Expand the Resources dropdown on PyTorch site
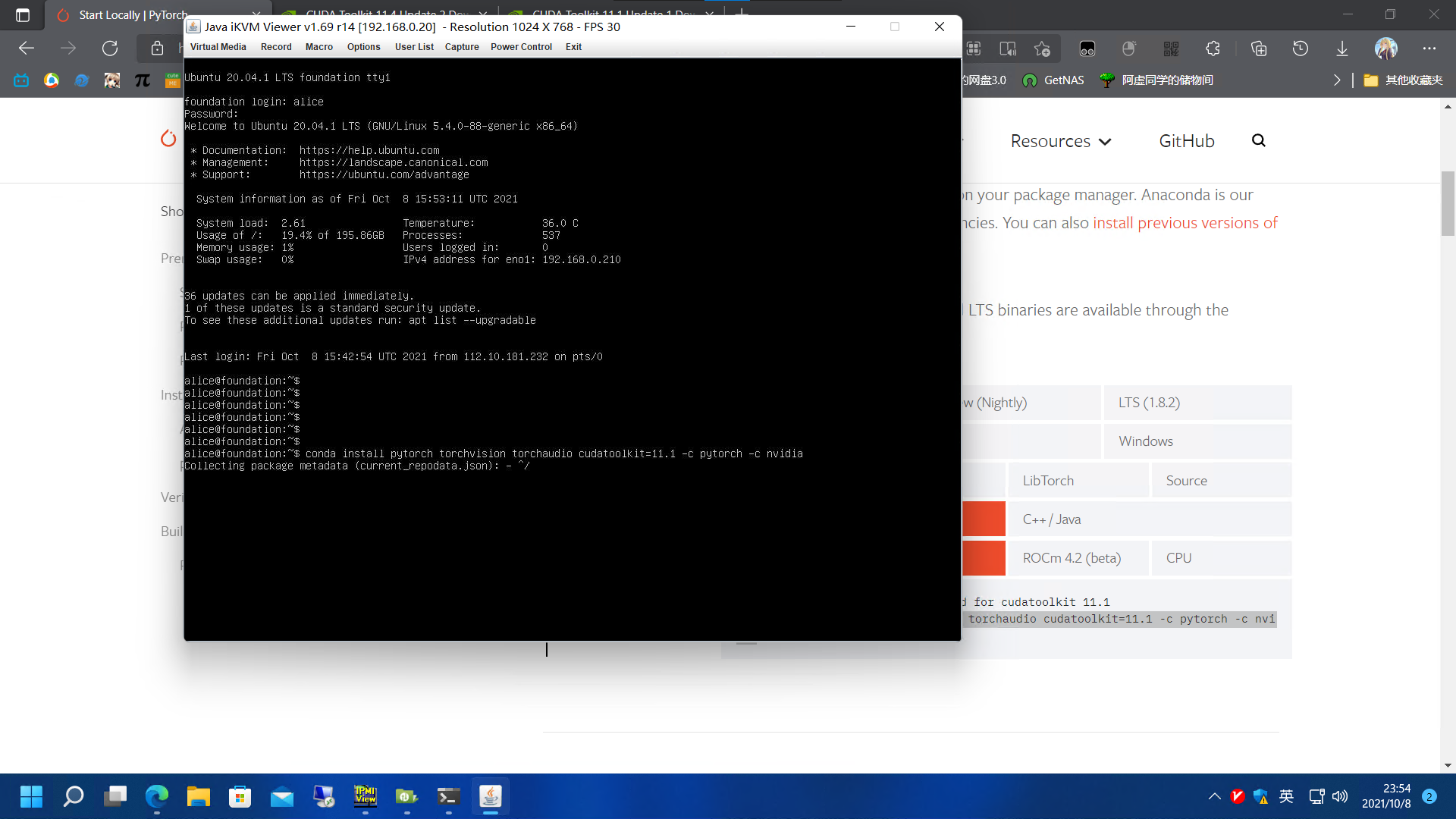This screenshot has height=819, width=1456. 1060,140
